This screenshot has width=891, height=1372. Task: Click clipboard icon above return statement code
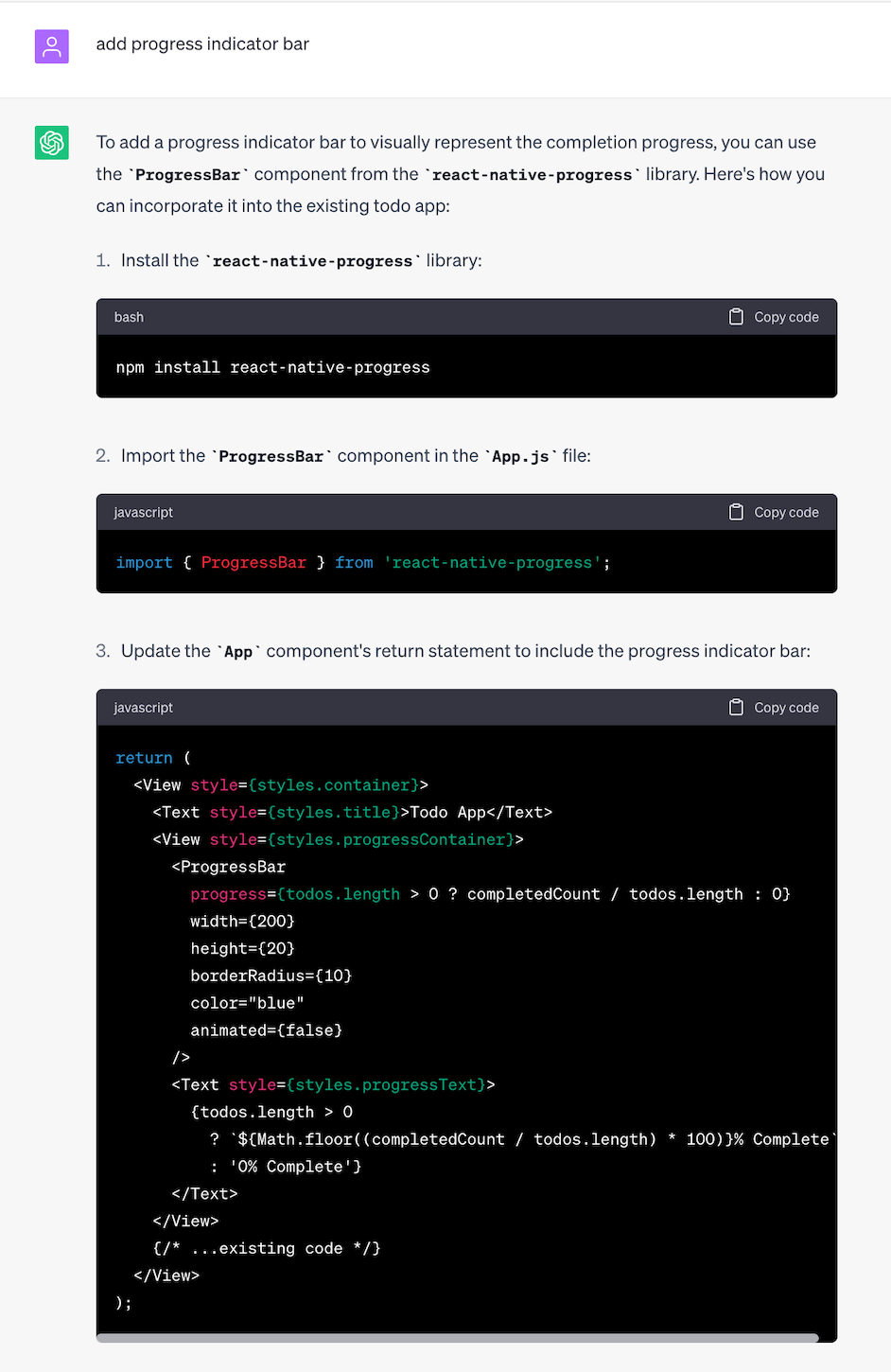pyautogui.click(x=736, y=708)
